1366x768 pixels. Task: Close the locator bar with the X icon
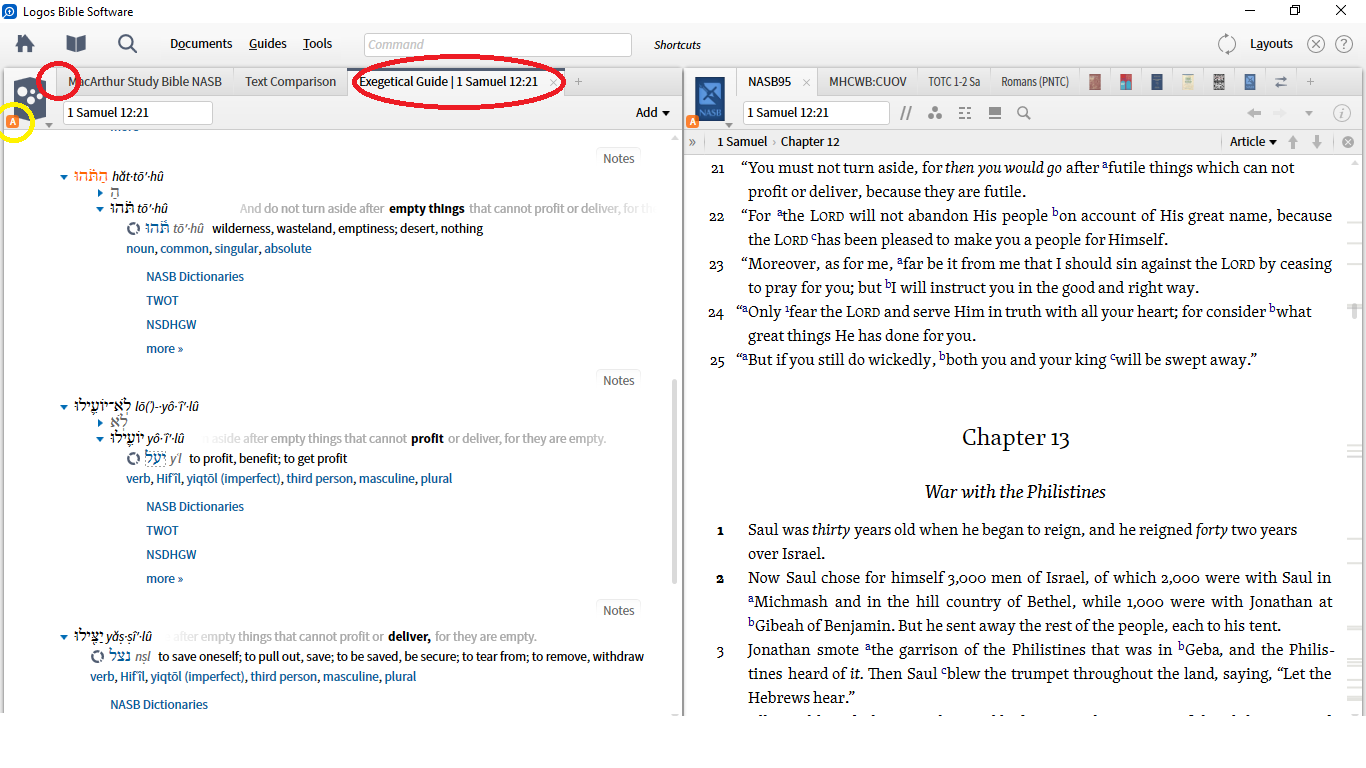1348,142
